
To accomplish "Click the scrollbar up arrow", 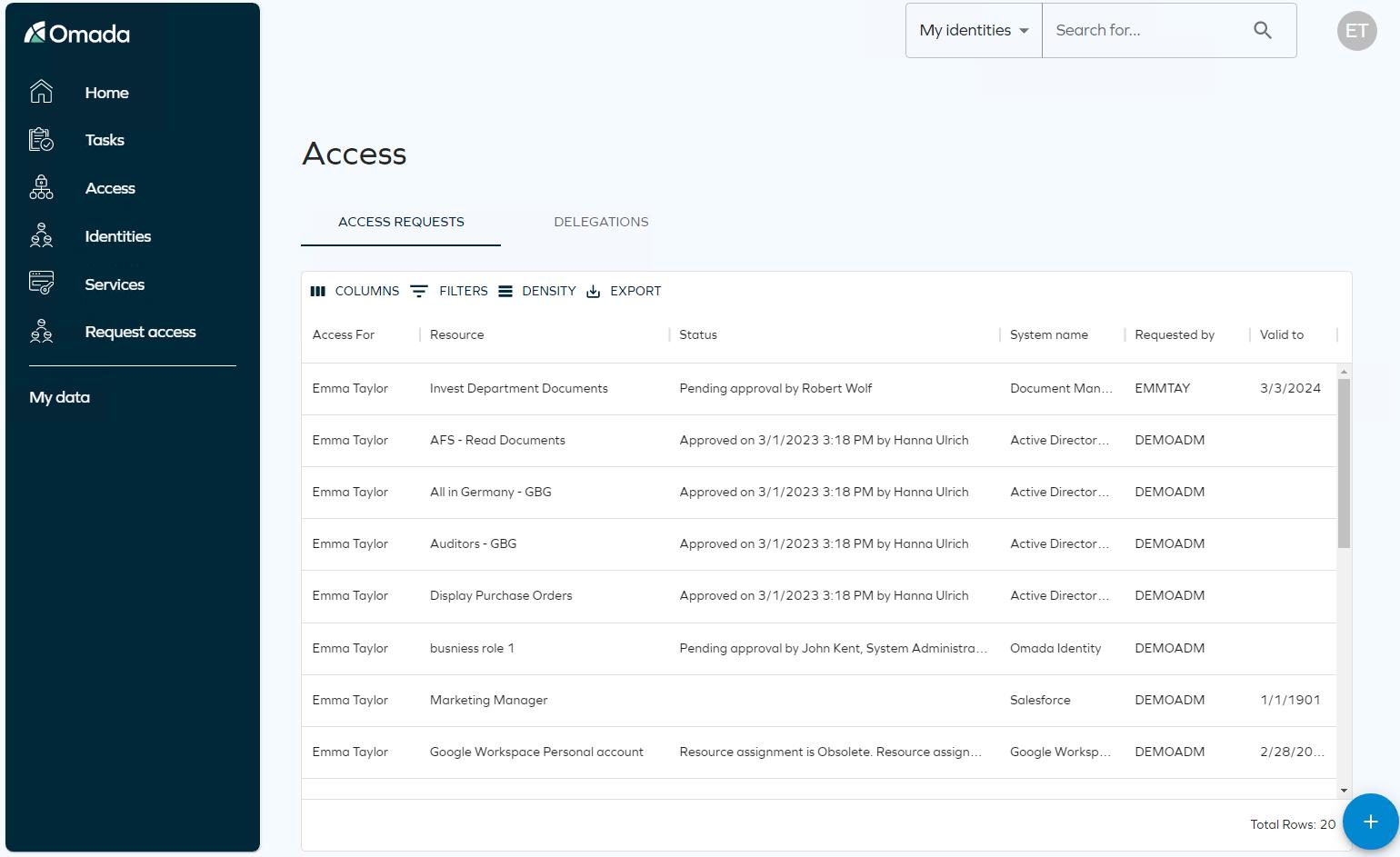I will tap(1344, 373).
